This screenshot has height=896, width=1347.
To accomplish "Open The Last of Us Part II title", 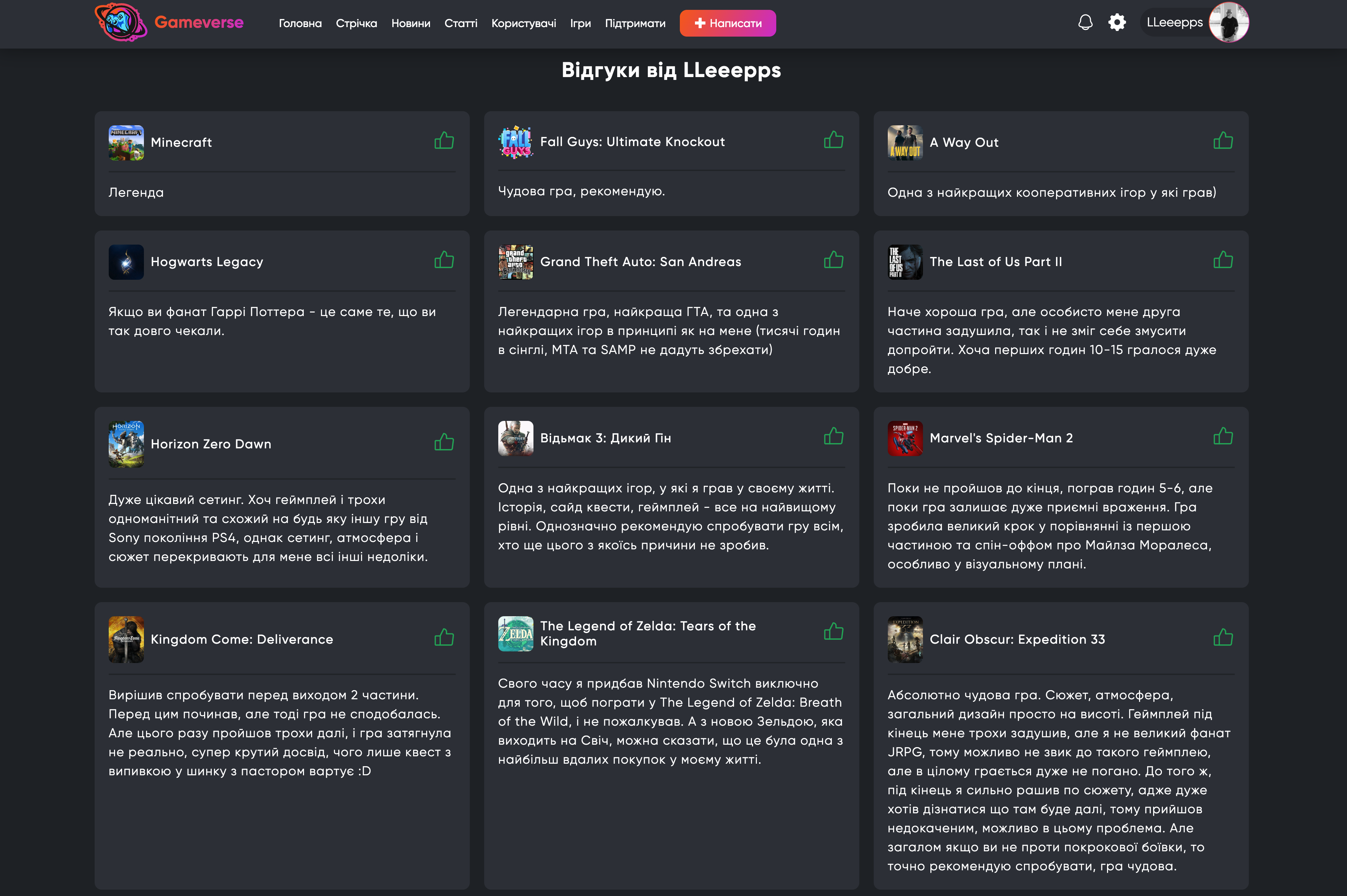I will click(x=996, y=262).
